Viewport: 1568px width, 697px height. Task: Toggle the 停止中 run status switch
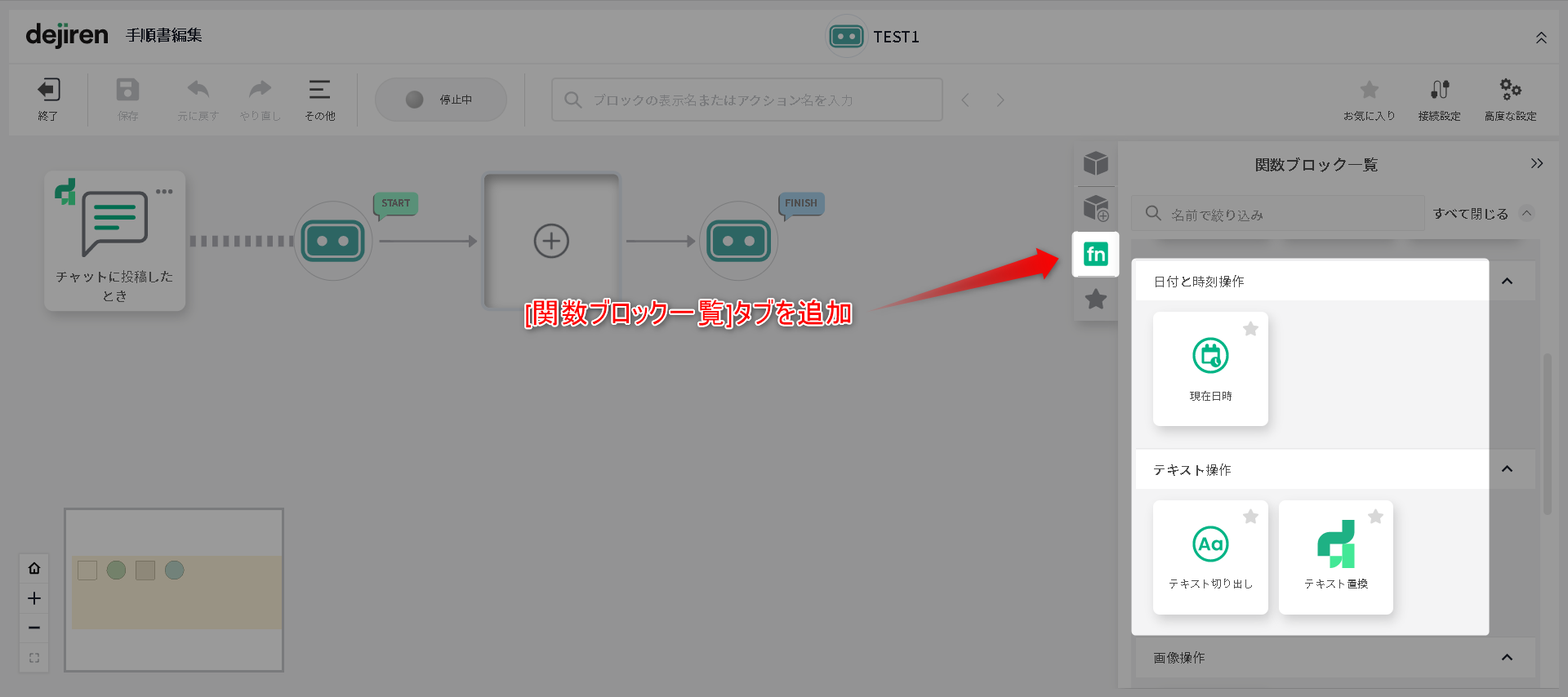coord(441,100)
